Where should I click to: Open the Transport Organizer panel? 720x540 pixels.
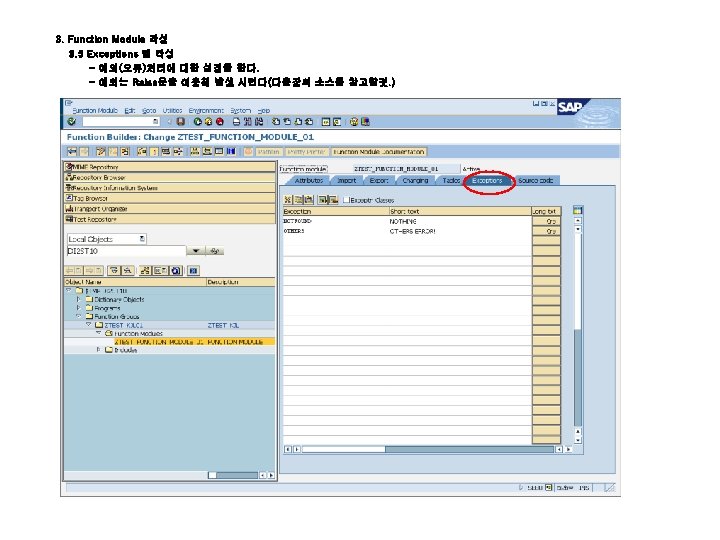pos(169,208)
